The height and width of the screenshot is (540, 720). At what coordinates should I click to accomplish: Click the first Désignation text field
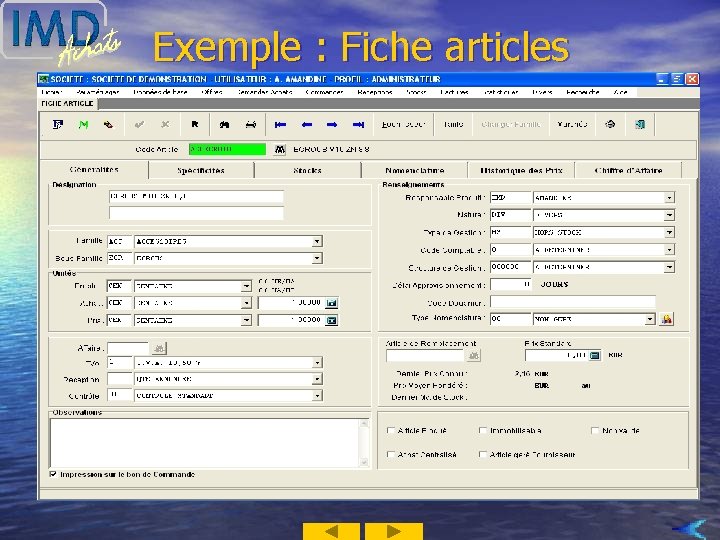coord(196,197)
